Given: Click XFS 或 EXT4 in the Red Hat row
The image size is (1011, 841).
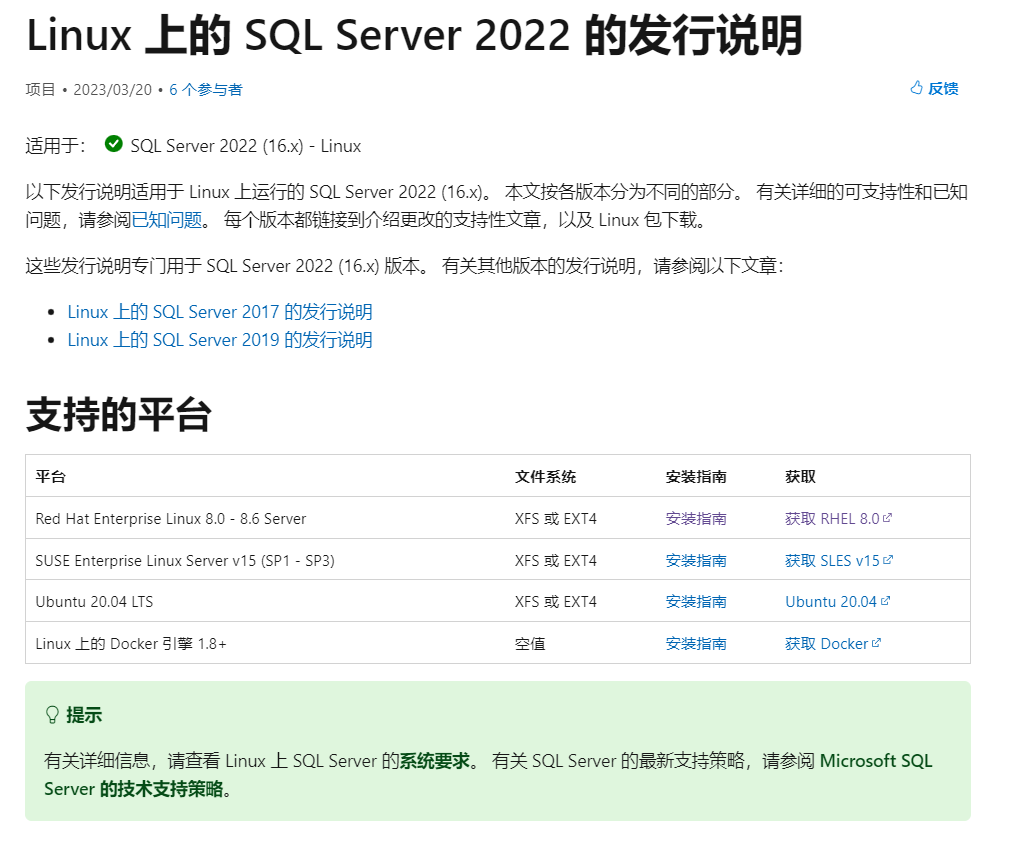Looking at the screenshot, I should point(556,519).
